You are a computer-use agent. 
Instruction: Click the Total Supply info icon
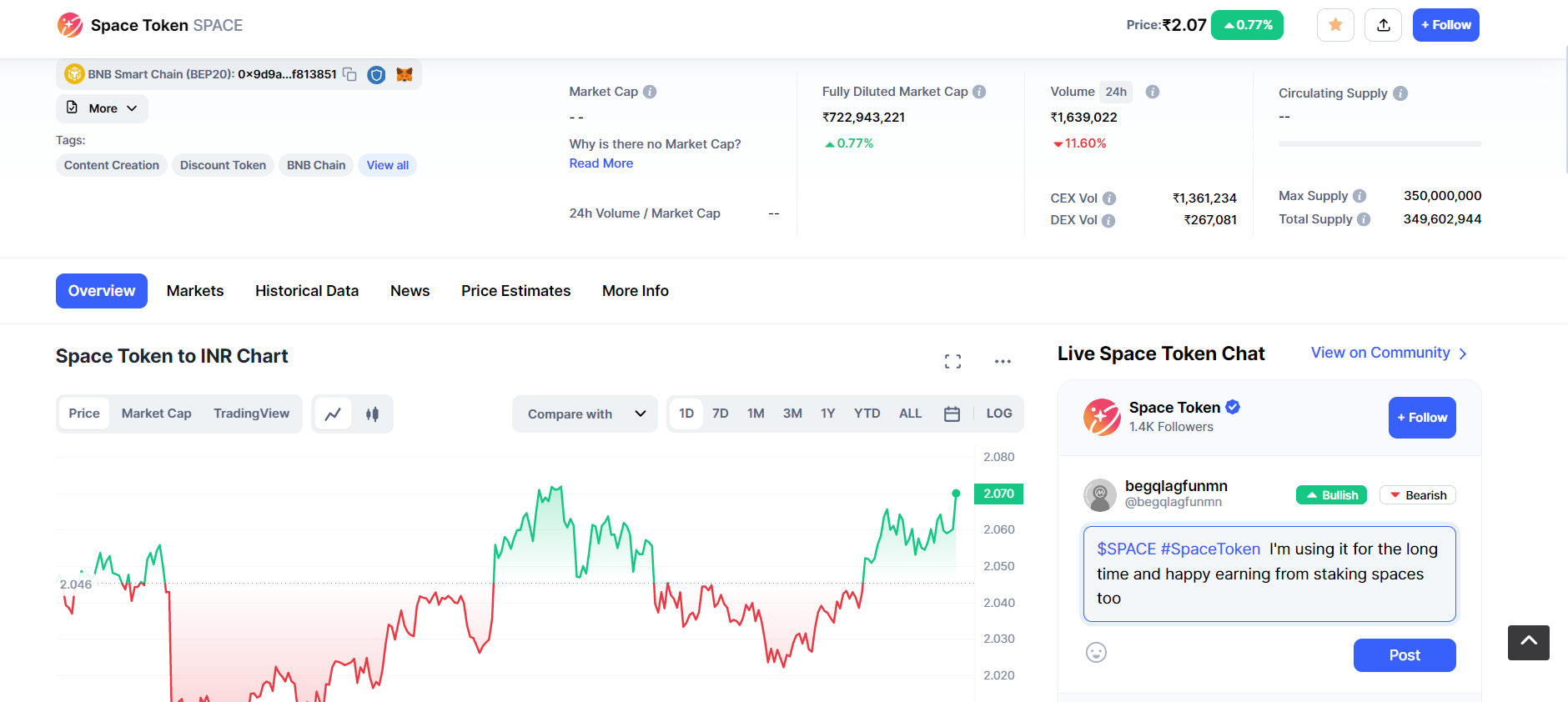point(1364,219)
